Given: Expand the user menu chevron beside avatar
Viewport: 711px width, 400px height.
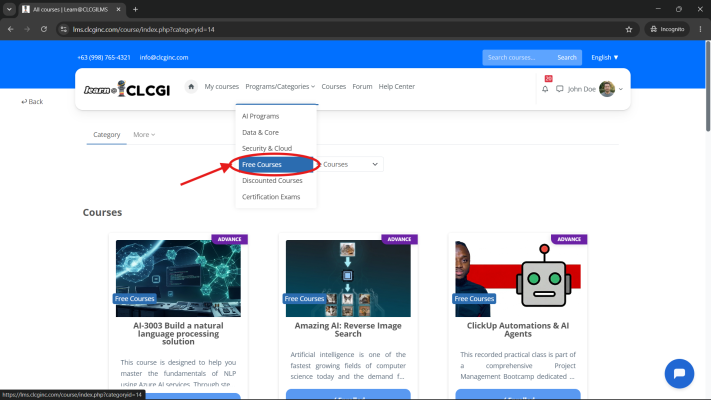Looking at the screenshot, I should point(621,89).
